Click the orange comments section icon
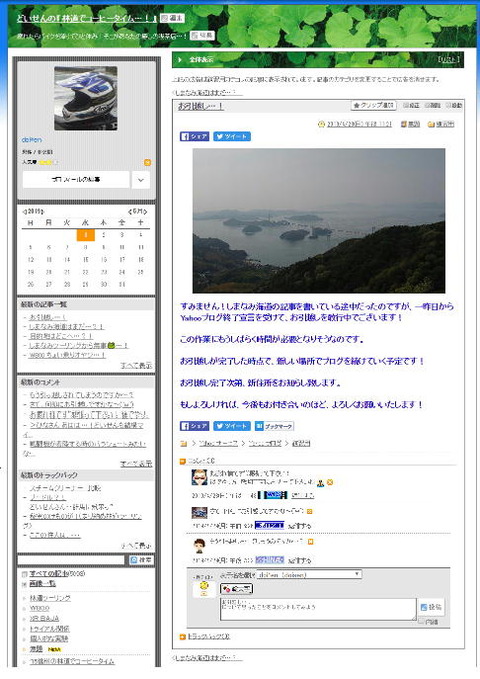Screen dimensions: 480x679 tap(182, 461)
